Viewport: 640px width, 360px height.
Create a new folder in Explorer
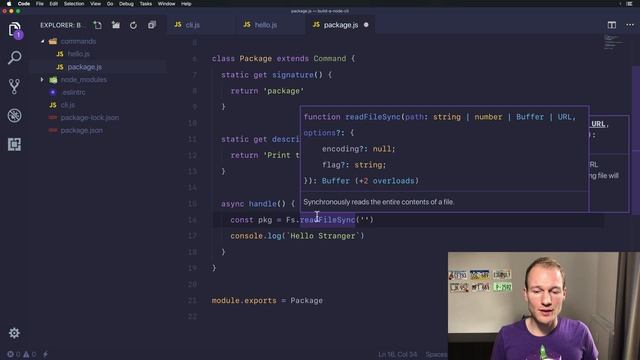pos(116,25)
